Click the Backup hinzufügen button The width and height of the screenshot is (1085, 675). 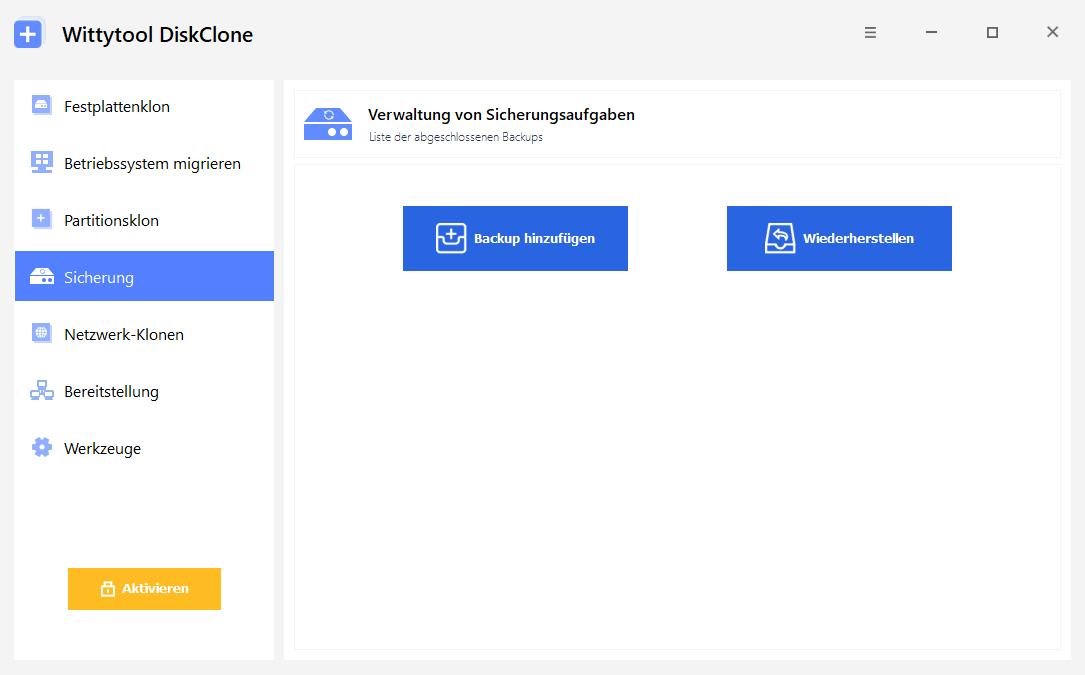click(x=516, y=238)
